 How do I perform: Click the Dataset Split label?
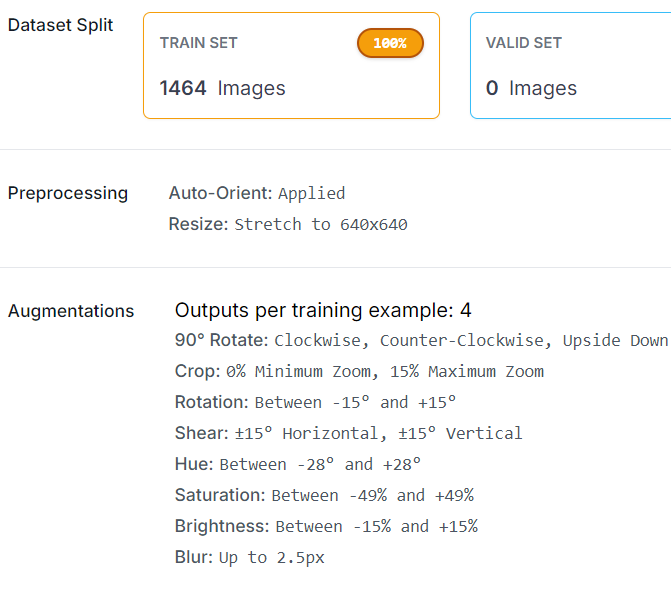[60, 25]
